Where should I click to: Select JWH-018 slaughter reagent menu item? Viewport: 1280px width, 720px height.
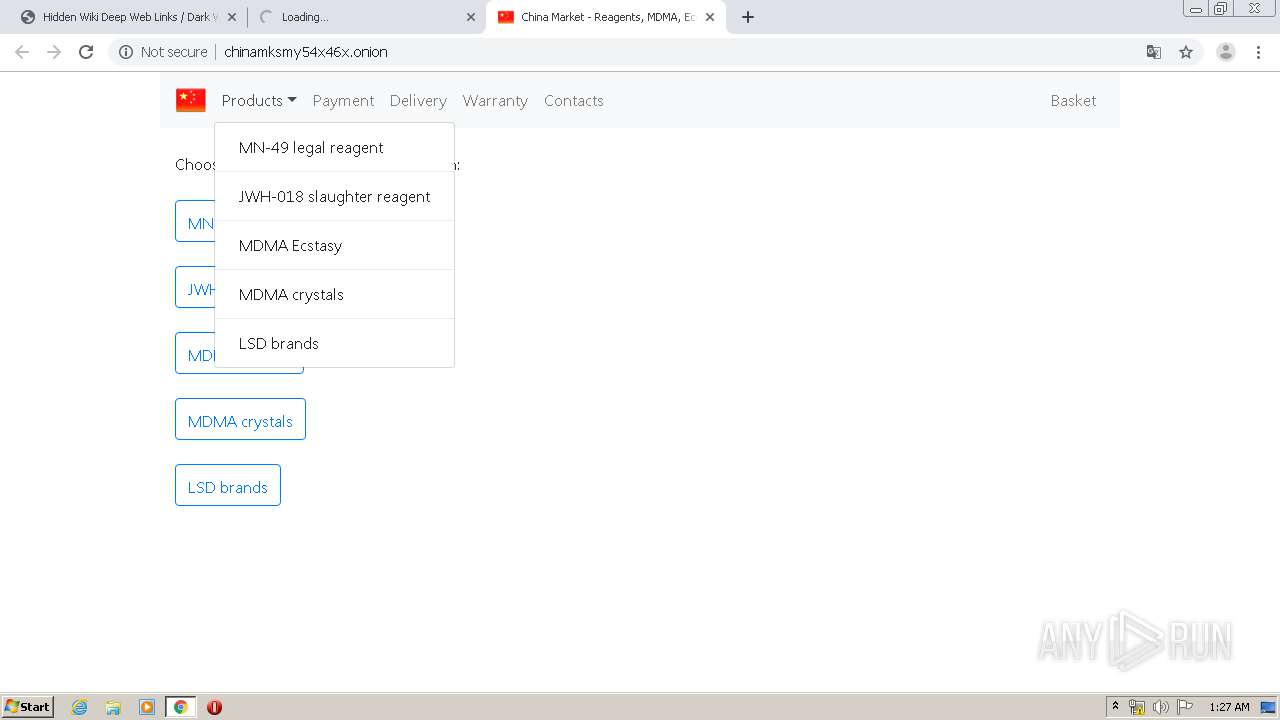click(334, 196)
